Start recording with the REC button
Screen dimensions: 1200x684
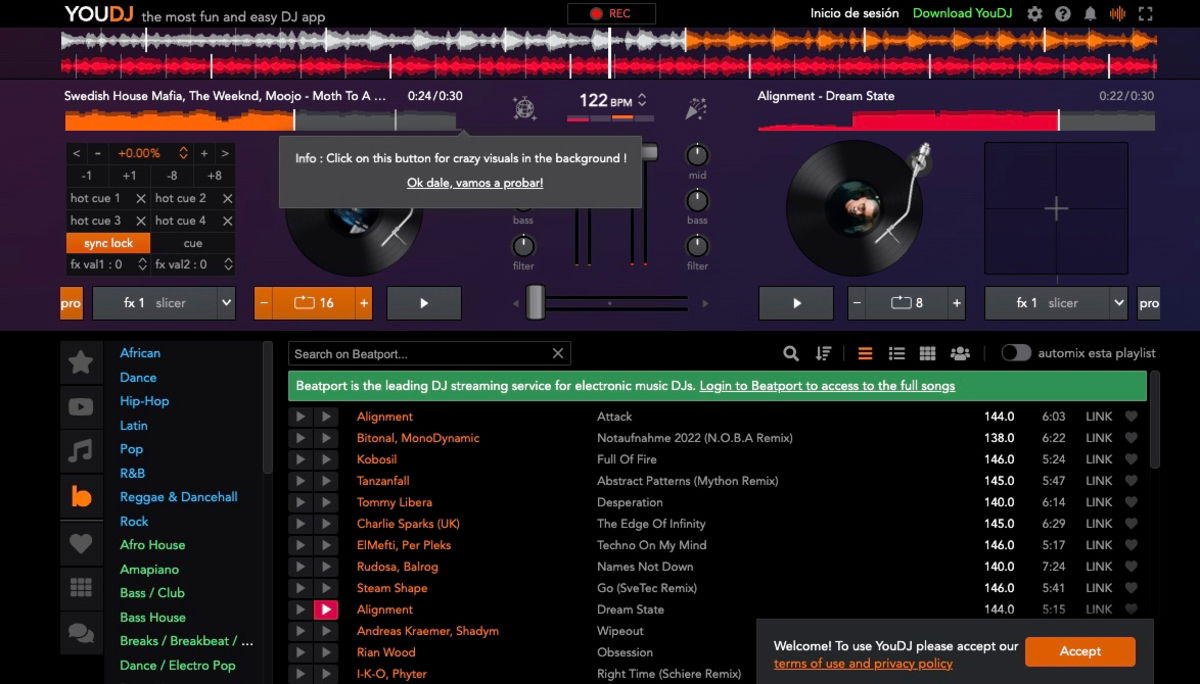click(x=610, y=13)
